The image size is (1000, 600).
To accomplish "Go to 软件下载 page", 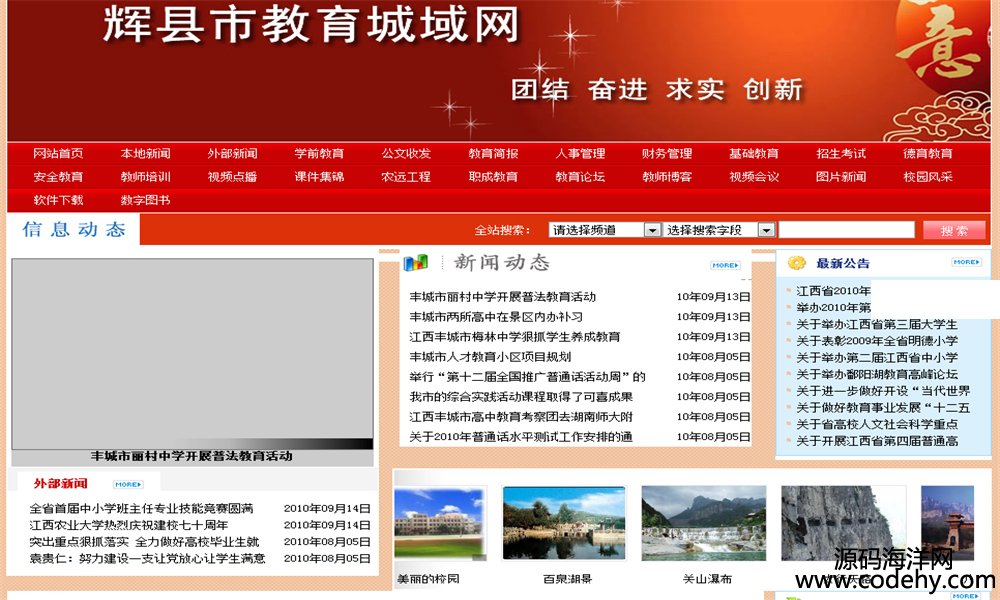I will pos(58,200).
